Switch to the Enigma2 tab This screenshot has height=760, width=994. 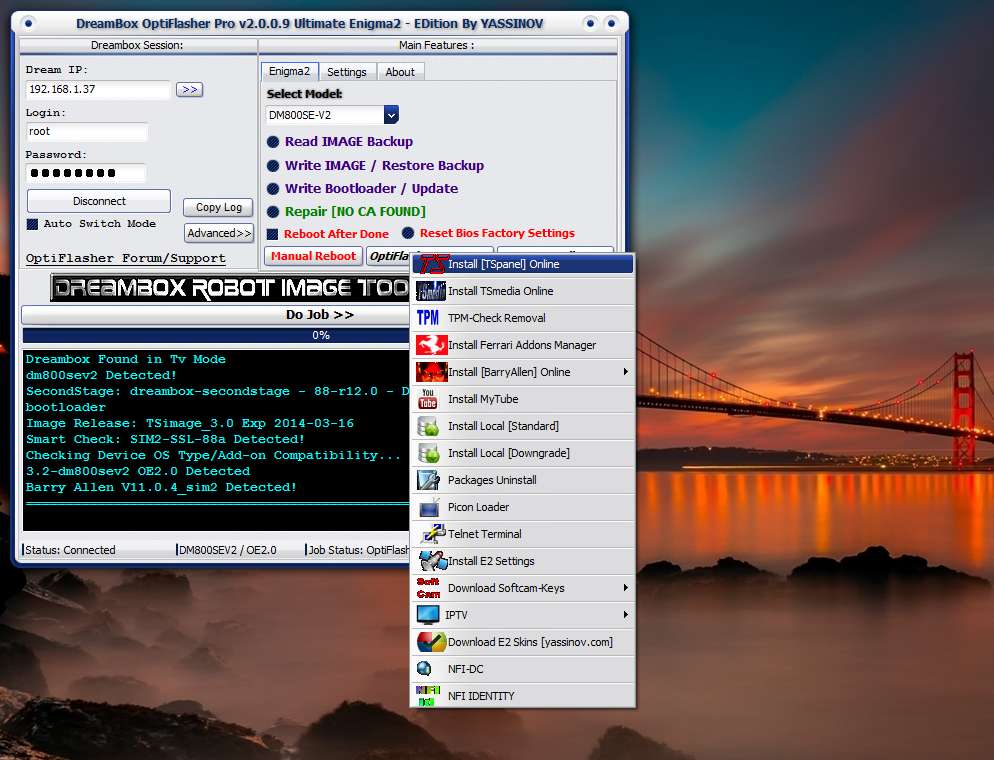coord(290,71)
